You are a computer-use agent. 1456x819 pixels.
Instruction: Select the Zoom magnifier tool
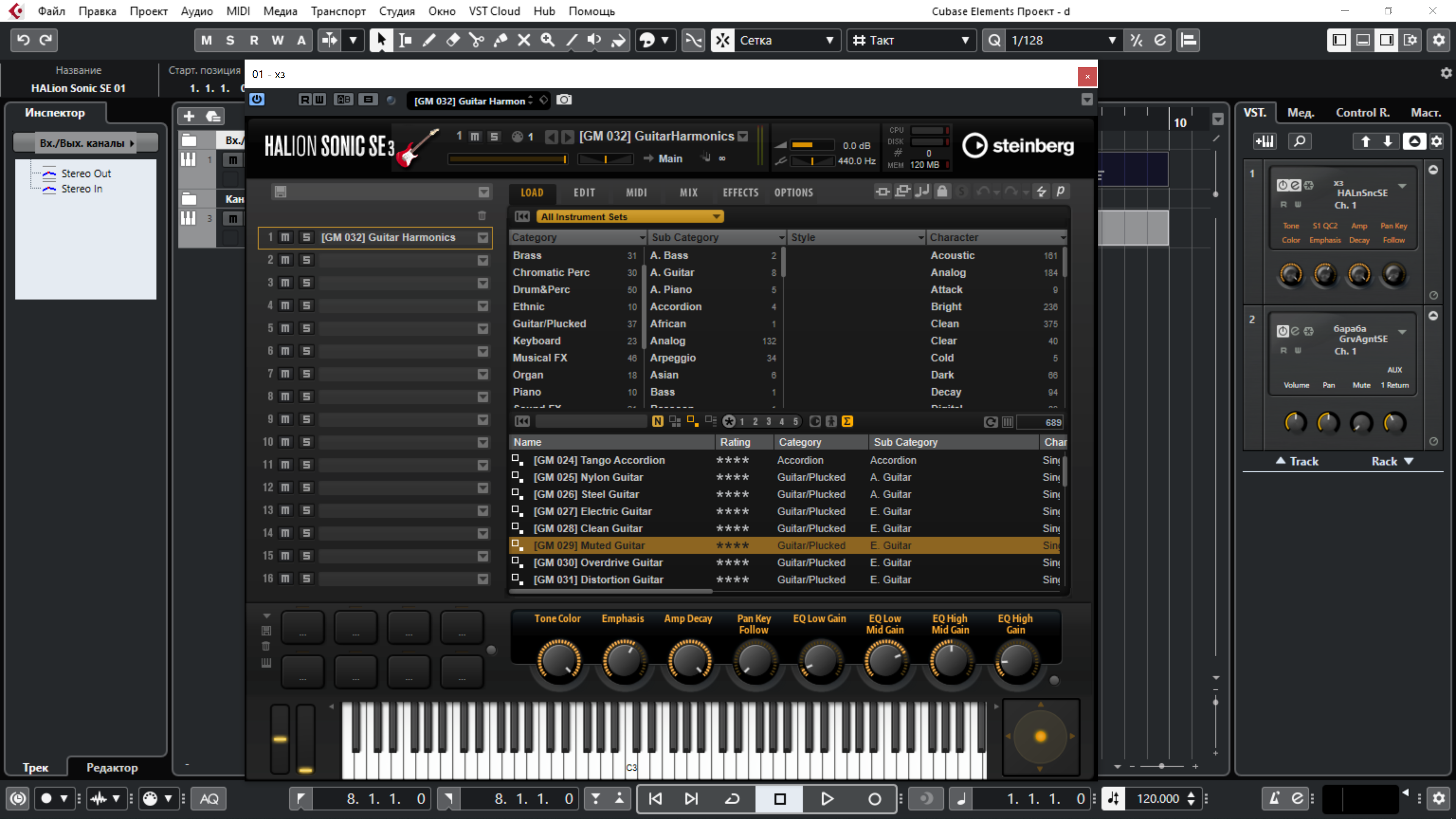[x=547, y=40]
